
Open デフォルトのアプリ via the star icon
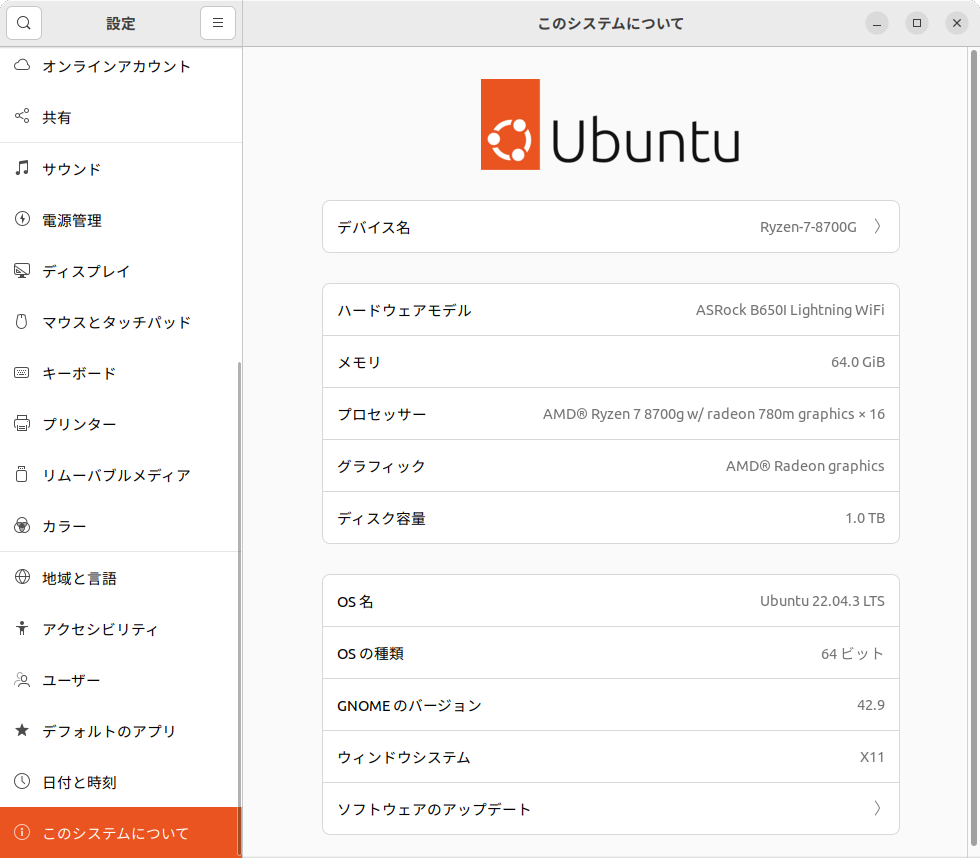click(22, 731)
